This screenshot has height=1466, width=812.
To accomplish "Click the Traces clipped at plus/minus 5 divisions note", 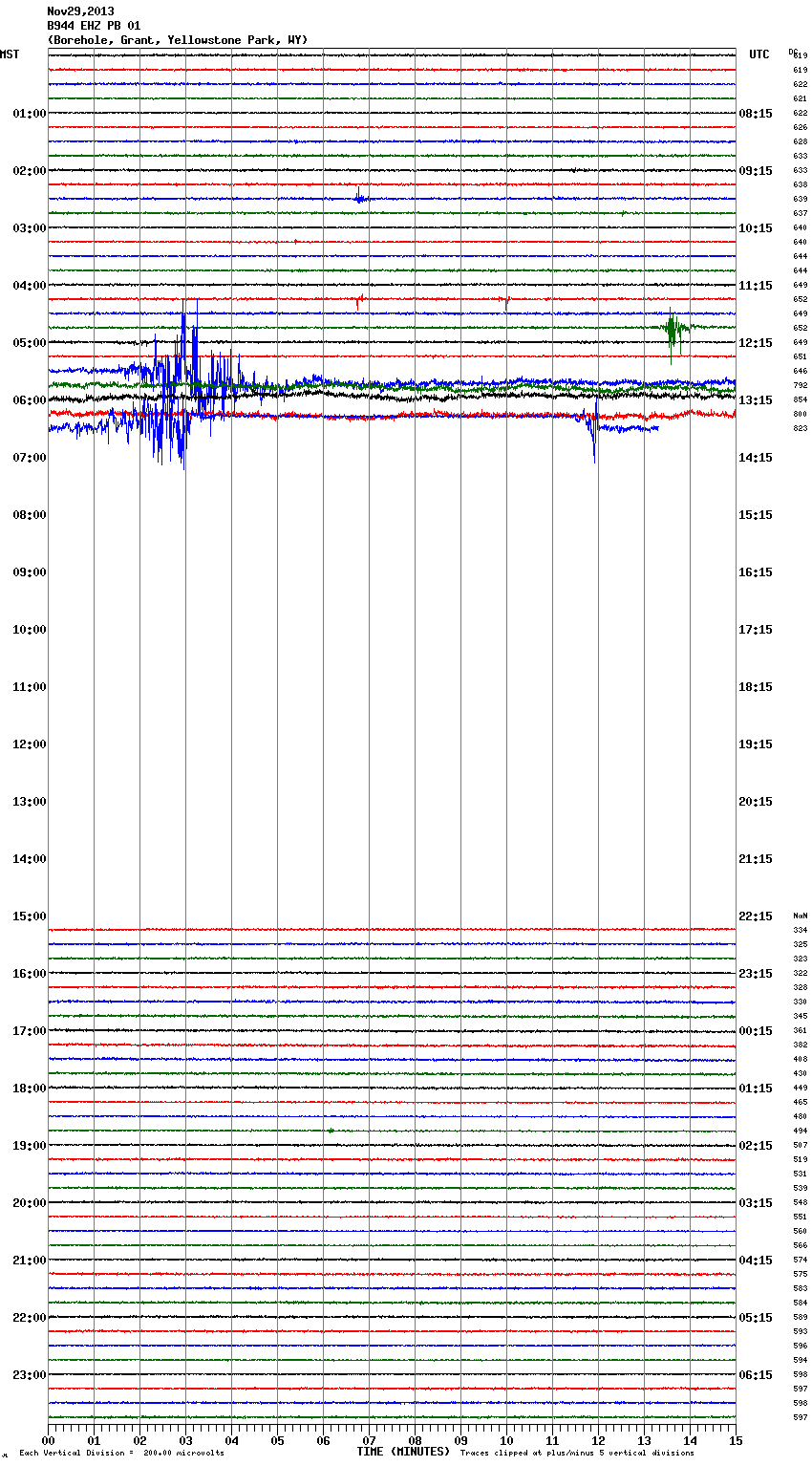I will coord(577,1454).
